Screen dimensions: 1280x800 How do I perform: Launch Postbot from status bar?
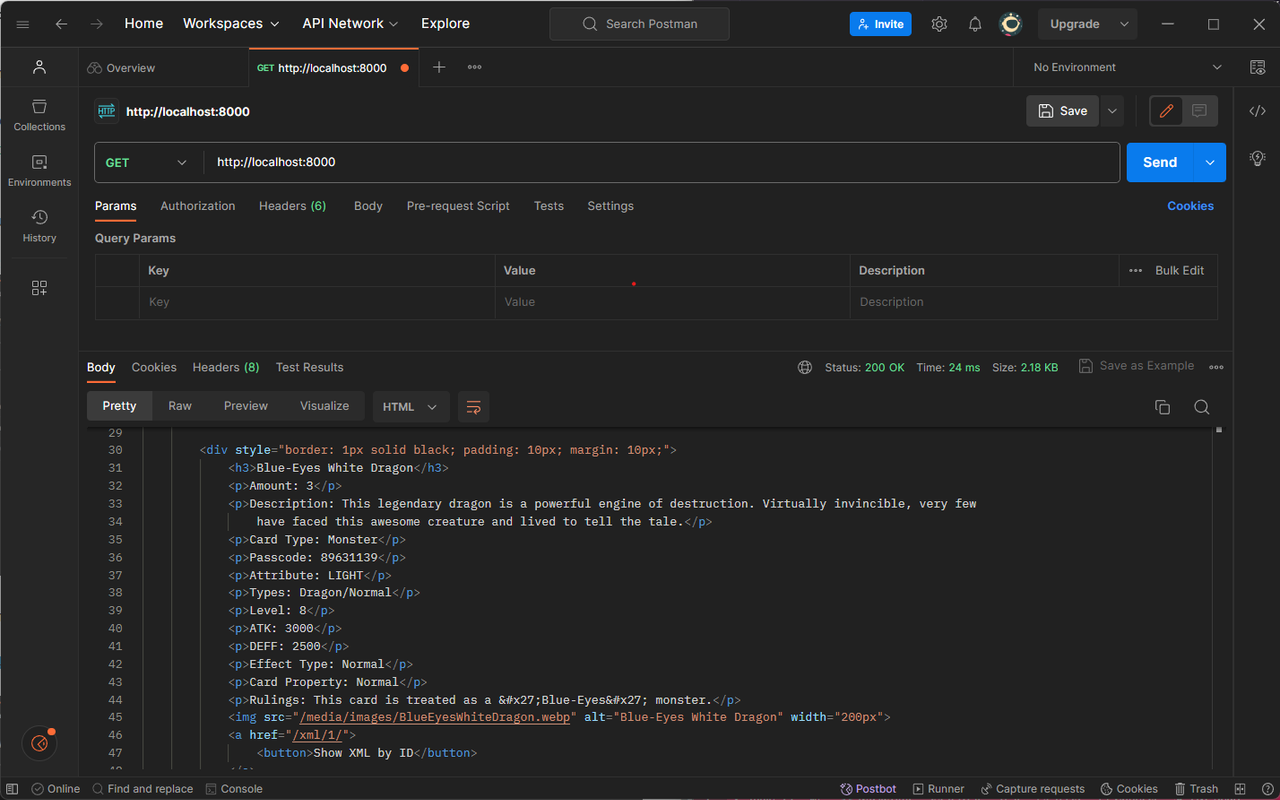coord(868,789)
